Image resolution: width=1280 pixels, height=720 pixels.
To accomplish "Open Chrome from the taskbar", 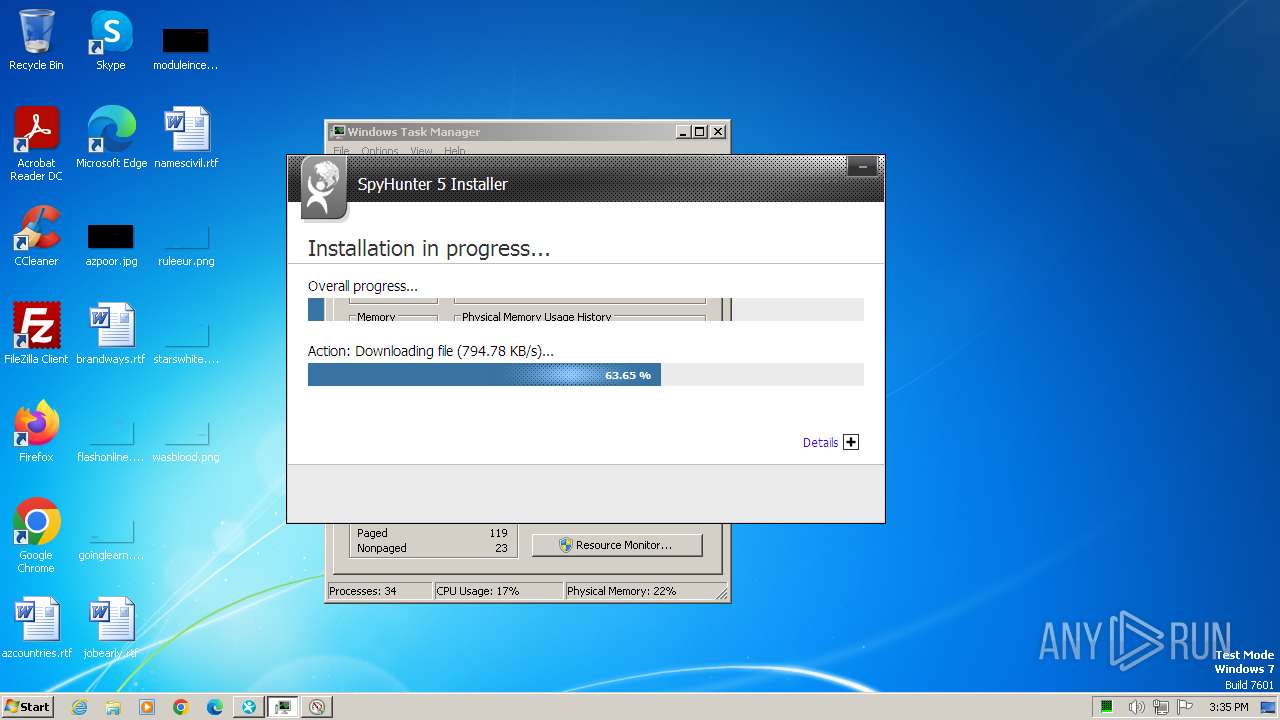I will pos(181,707).
